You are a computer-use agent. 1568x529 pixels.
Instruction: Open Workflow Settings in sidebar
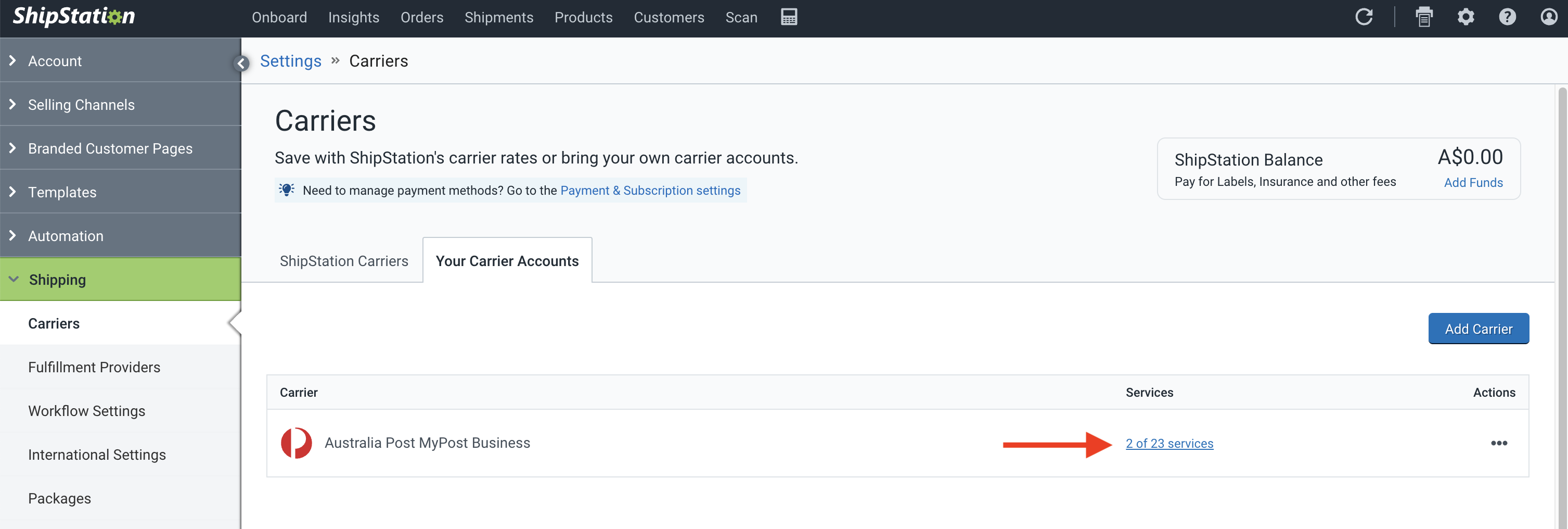(121, 411)
